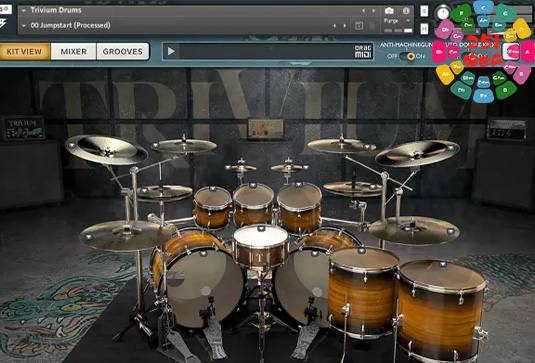Viewport: 535px width, 363px height.
Task: Switch to the MIXER tab
Action: (73, 52)
